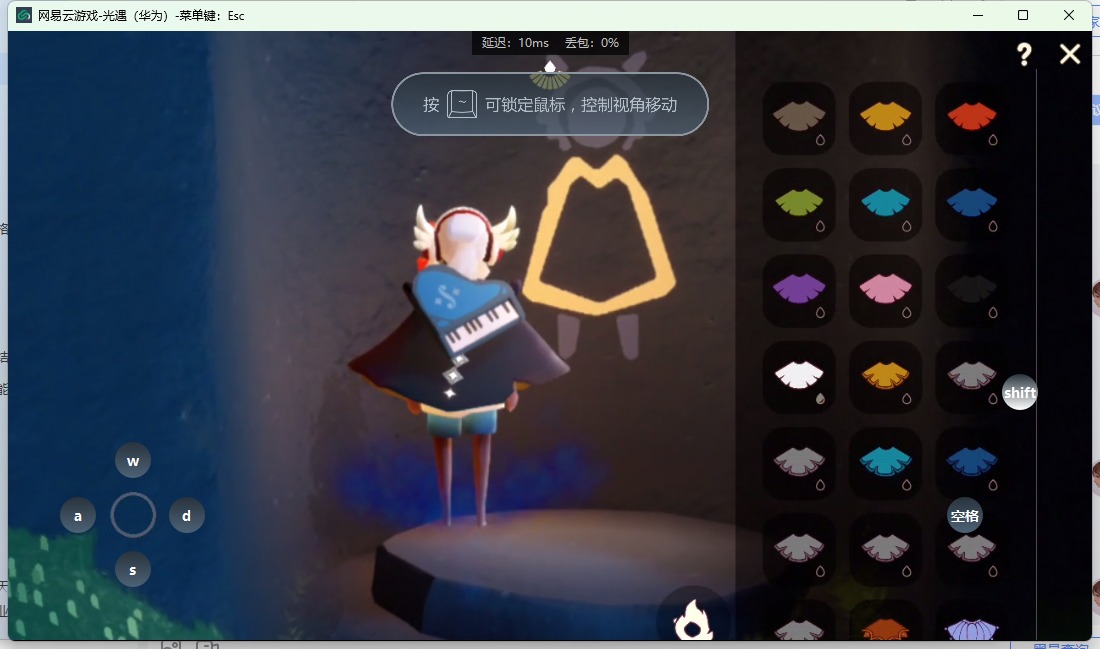Choose the teal cape in second row
The image size is (1100, 649).
point(885,203)
